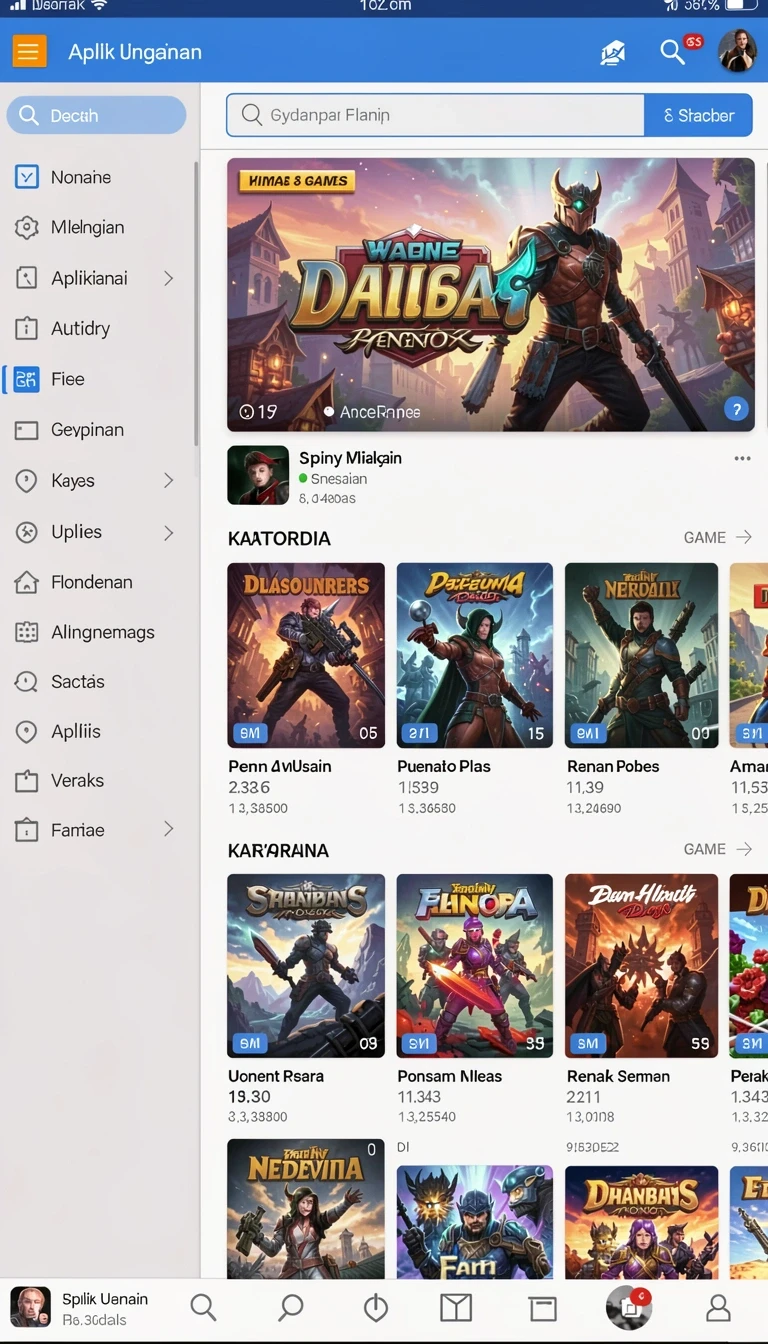Open the Puenato Plas game cover

click(x=475, y=656)
